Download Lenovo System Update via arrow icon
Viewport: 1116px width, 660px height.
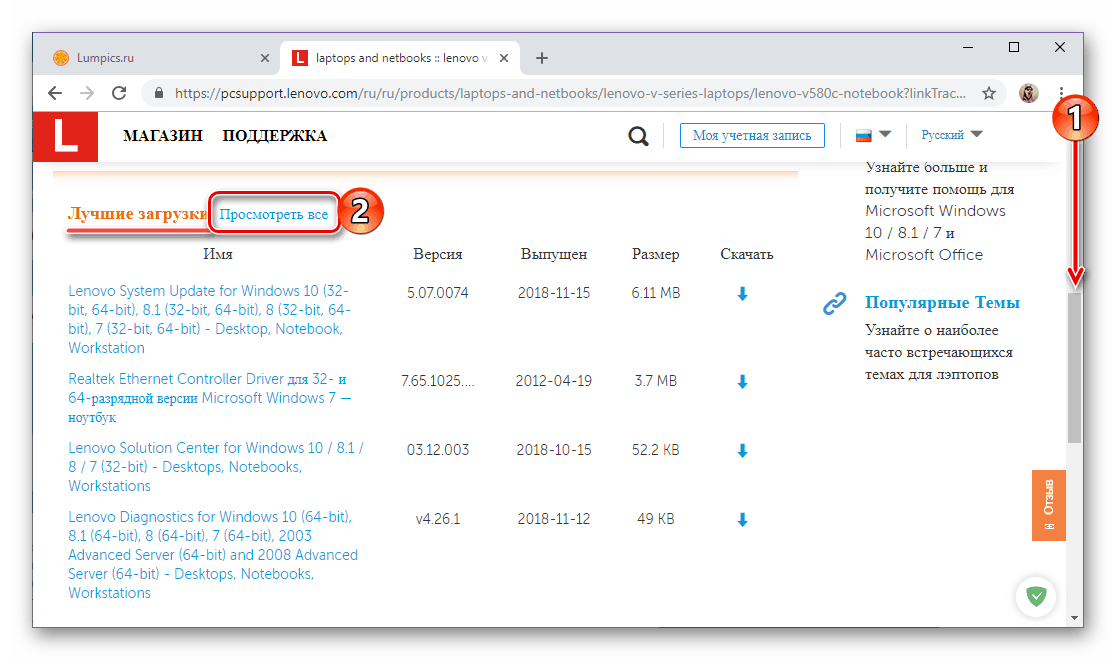[x=742, y=294]
